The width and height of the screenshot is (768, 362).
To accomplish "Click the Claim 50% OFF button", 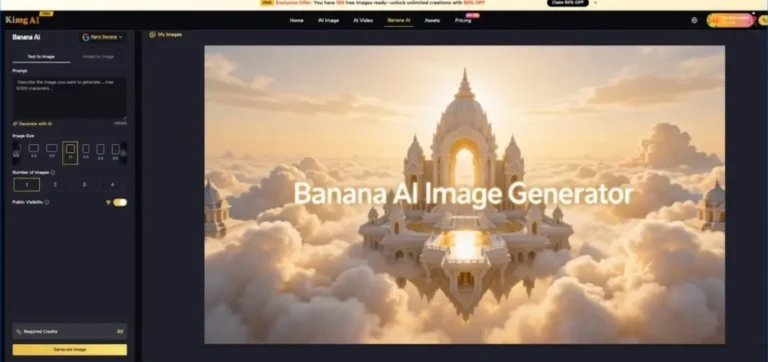I will point(567,2).
